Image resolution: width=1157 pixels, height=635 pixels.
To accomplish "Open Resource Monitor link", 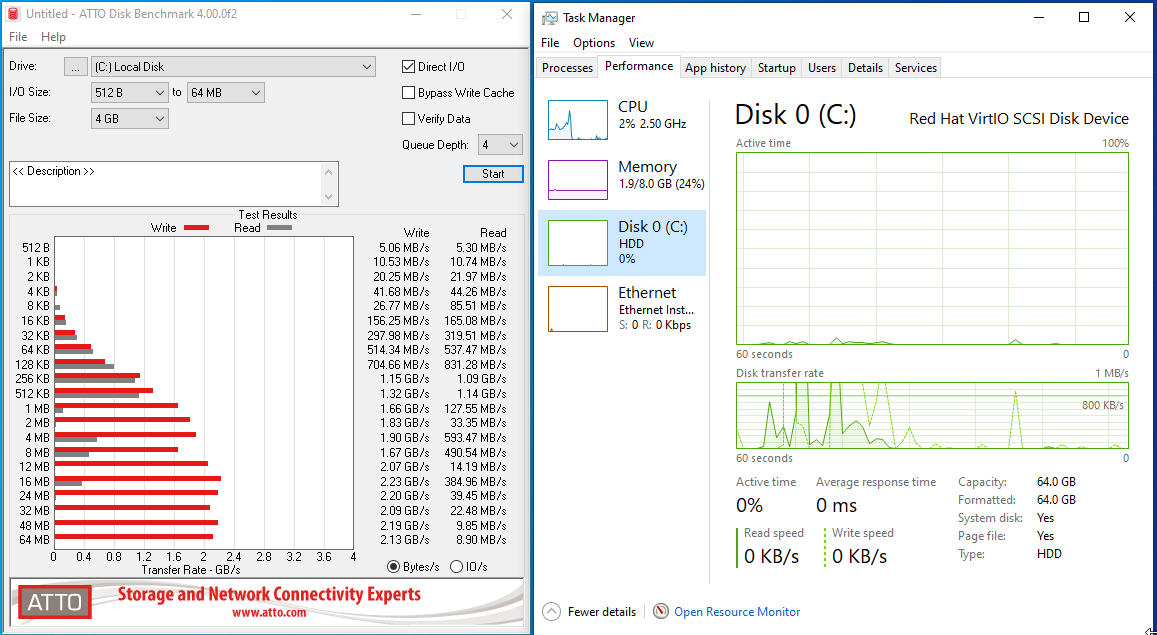I will 736,611.
